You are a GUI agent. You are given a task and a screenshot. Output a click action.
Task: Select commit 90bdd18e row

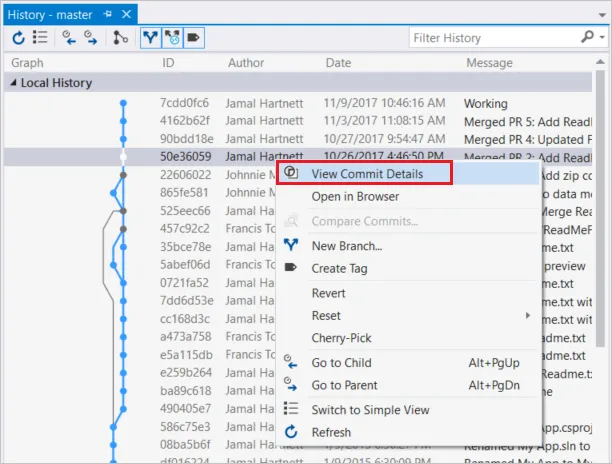[298, 139]
